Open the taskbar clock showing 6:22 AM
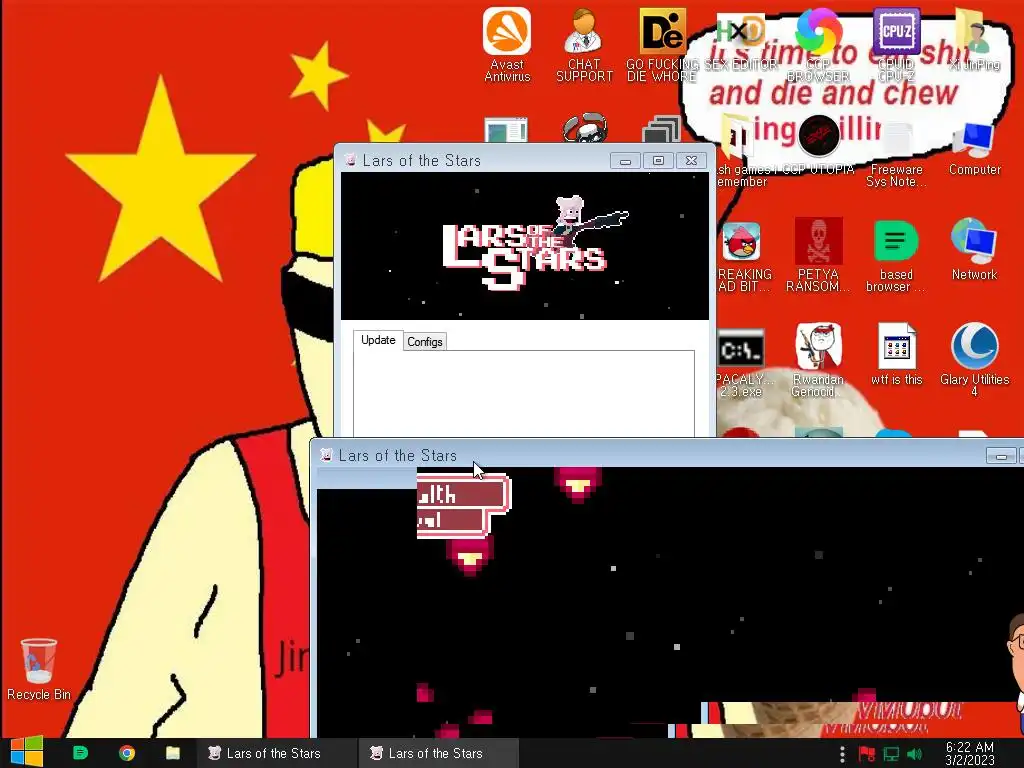 point(969,753)
